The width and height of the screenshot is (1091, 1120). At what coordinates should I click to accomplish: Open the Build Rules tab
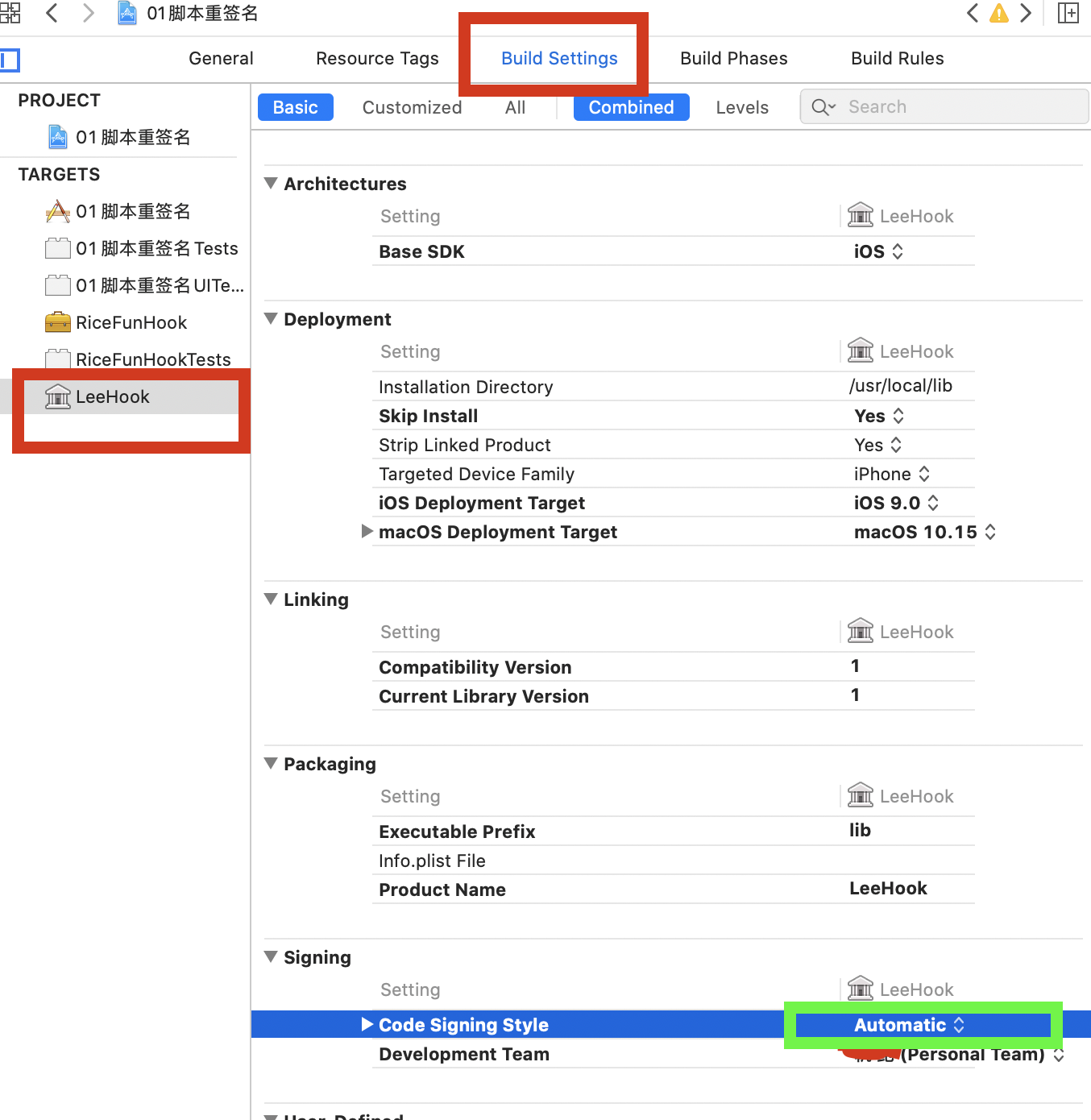tap(897, 58)
